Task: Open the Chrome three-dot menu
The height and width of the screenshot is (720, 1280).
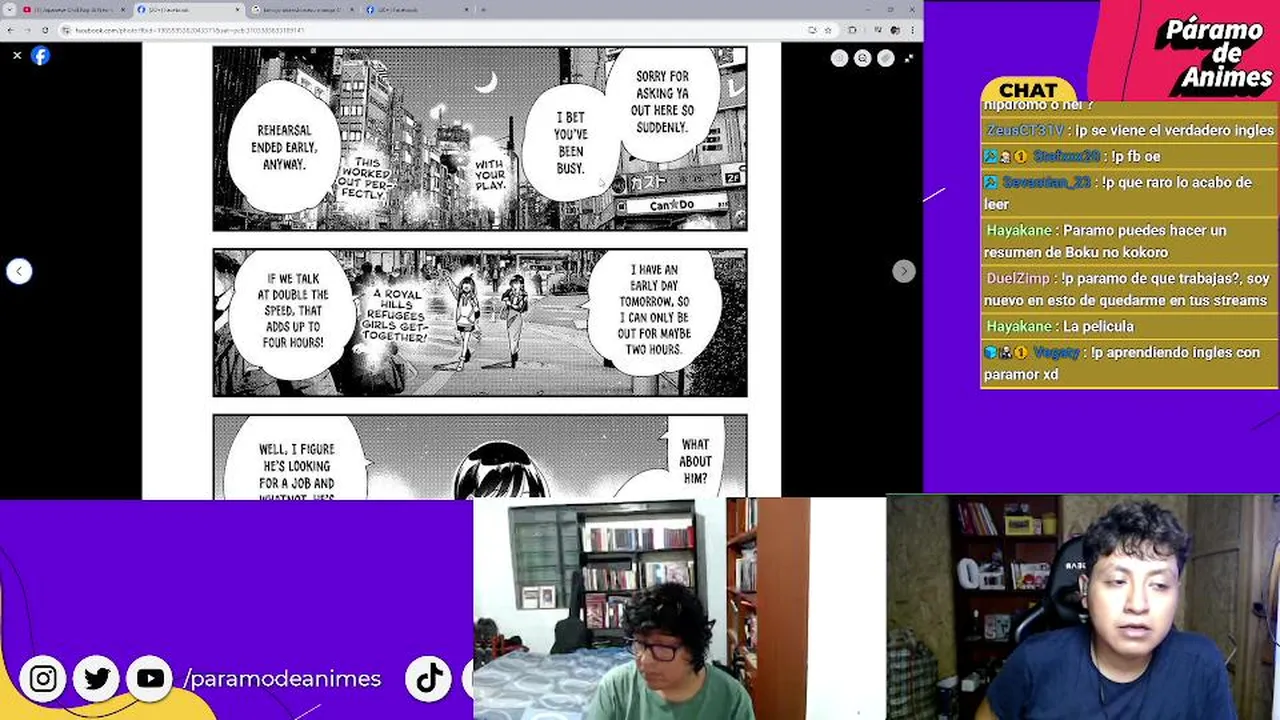Action: 912,30
